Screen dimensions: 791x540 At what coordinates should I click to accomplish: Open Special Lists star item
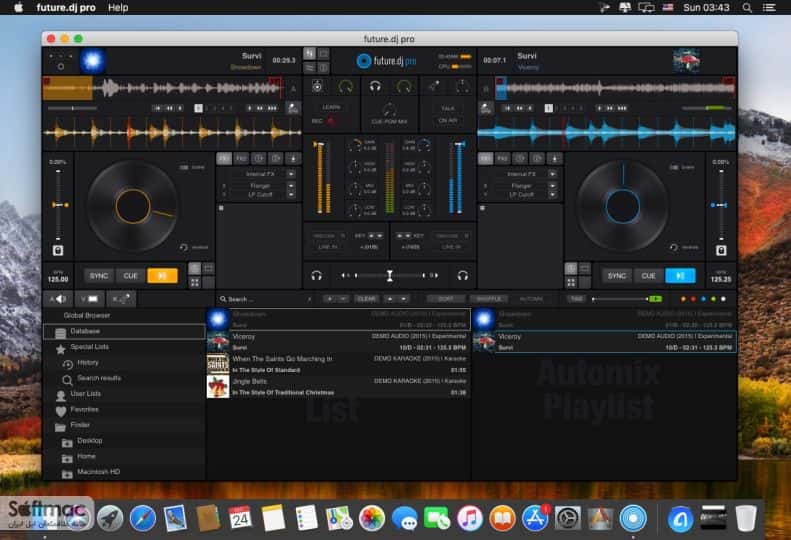coord(124,347)
